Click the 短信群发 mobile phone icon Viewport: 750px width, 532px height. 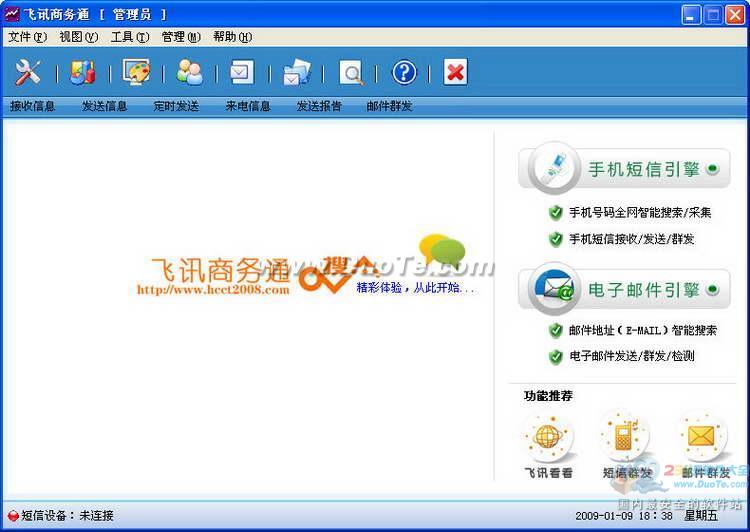(625, 436)
